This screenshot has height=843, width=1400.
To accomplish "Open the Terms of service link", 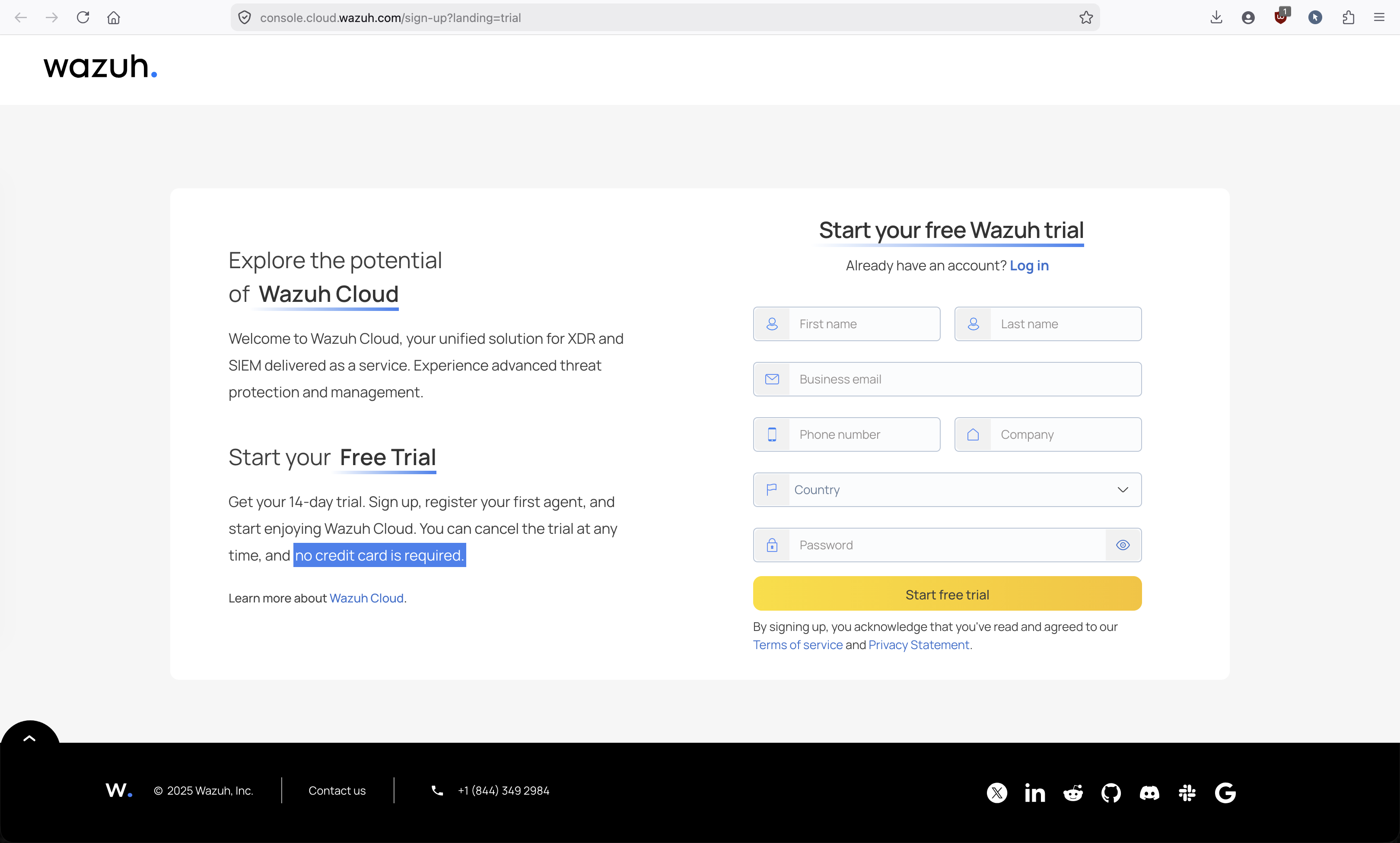I will click(x=798, y=645).
